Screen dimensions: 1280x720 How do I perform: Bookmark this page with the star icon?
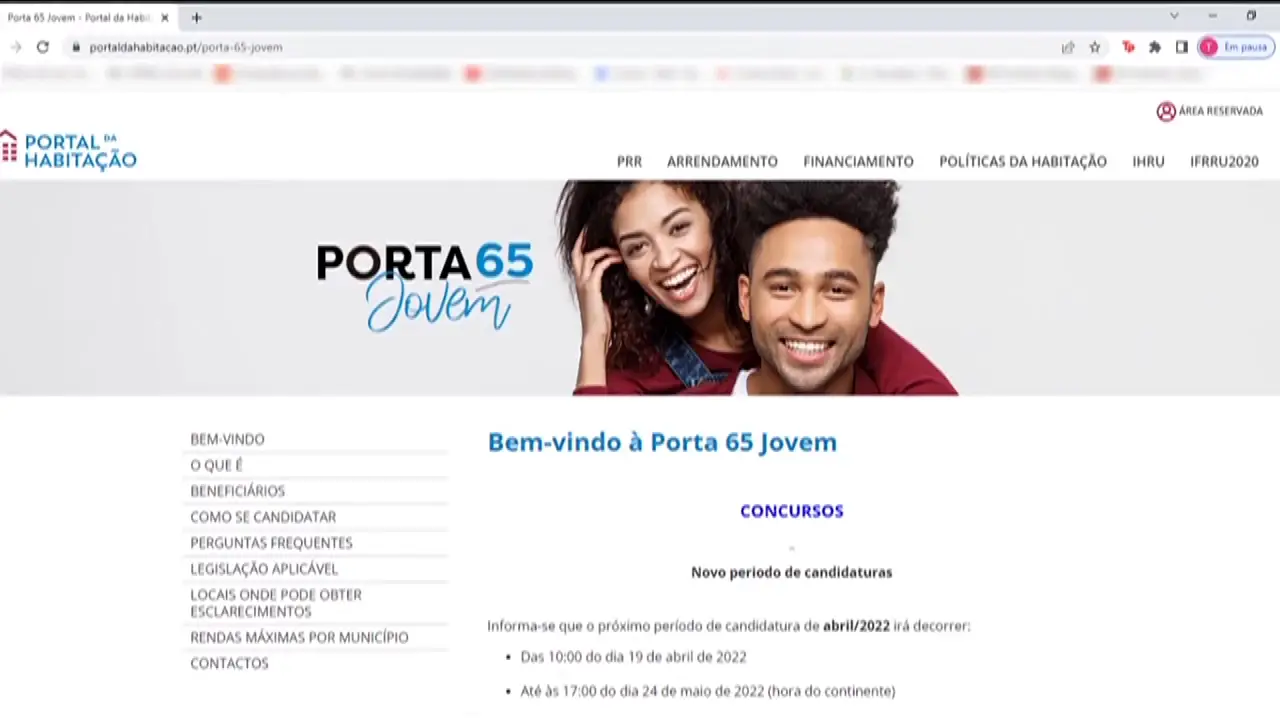(x=1095, y=47)
